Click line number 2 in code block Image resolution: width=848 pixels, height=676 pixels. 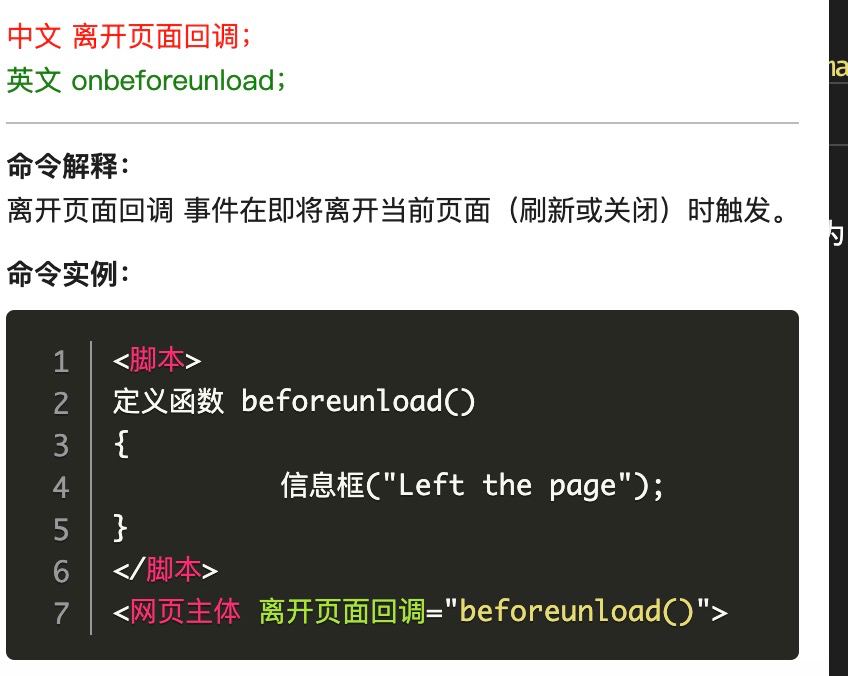tap(61, 403)
